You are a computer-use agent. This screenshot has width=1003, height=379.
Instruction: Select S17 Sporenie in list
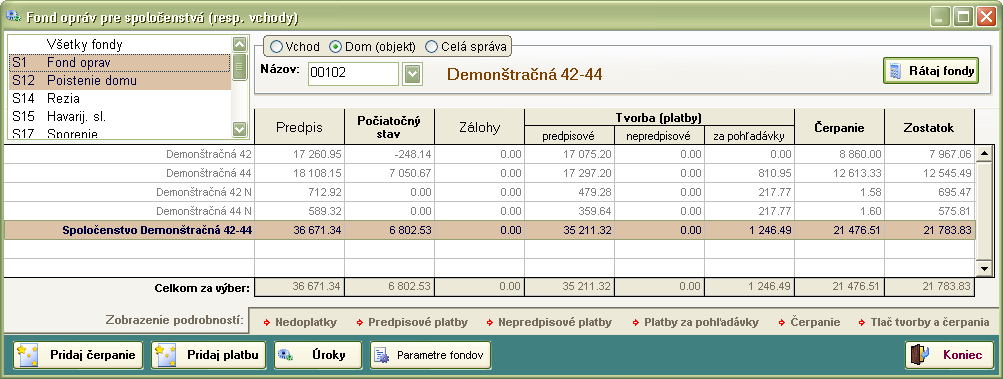[x=119, y=133]
